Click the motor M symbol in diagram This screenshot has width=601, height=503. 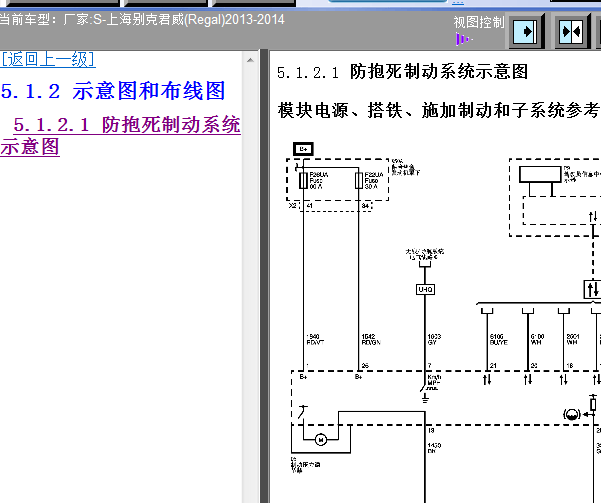[x=321, y=439]
